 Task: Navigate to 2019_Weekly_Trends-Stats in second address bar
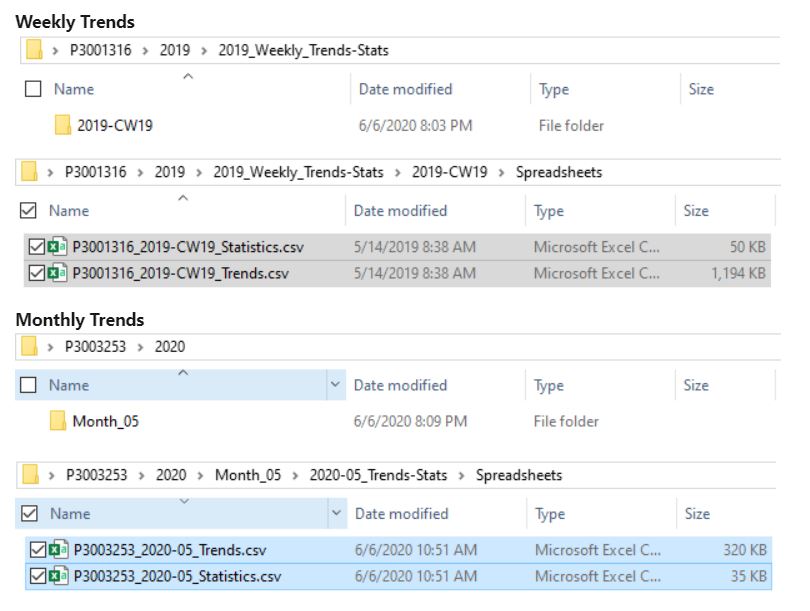tap(298, 172)
